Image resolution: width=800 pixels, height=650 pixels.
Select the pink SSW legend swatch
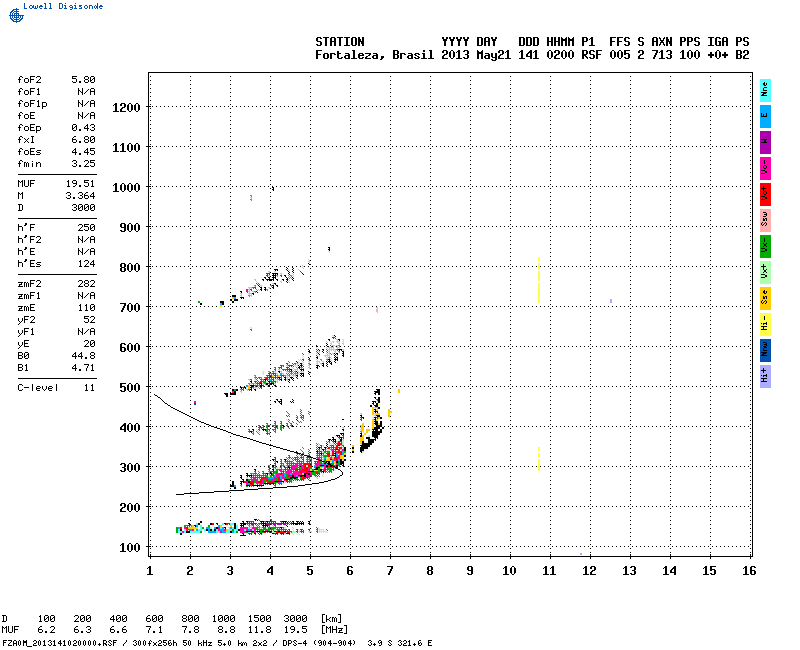[765, 219]
